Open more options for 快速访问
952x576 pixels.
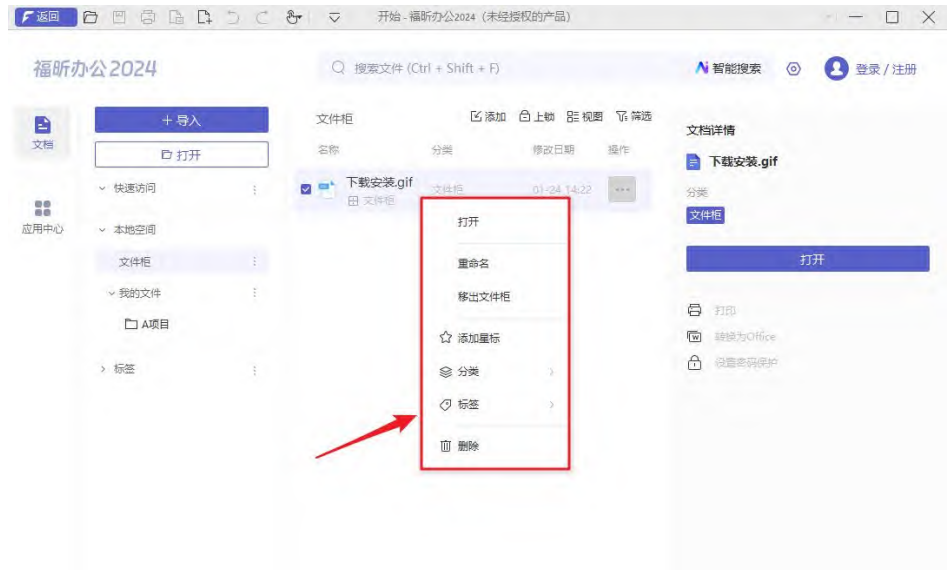(x=254, y=189)
